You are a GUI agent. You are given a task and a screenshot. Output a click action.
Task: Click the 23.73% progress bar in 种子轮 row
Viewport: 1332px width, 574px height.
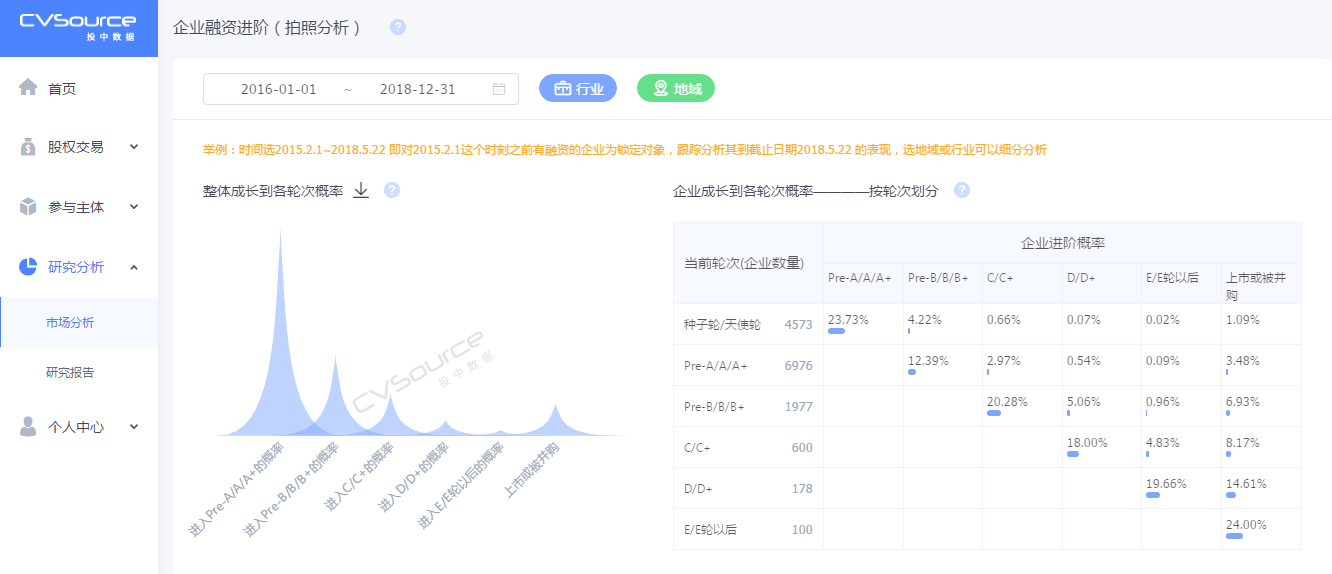tap(837, 331)
